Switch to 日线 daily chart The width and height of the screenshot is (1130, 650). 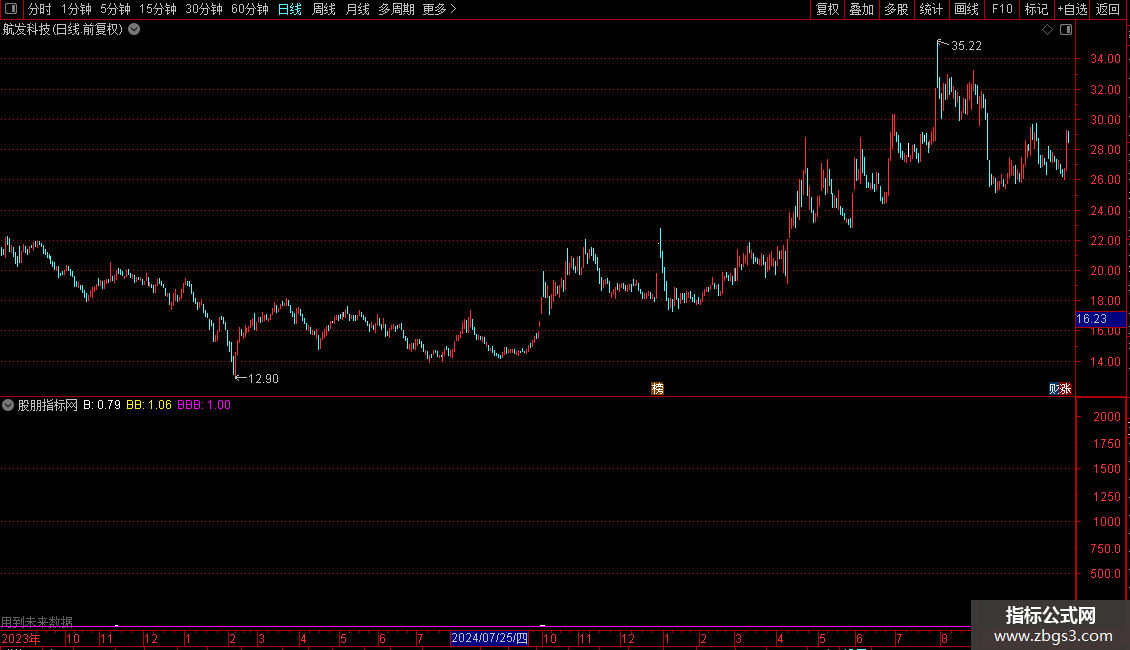click(x=290, y=9)
